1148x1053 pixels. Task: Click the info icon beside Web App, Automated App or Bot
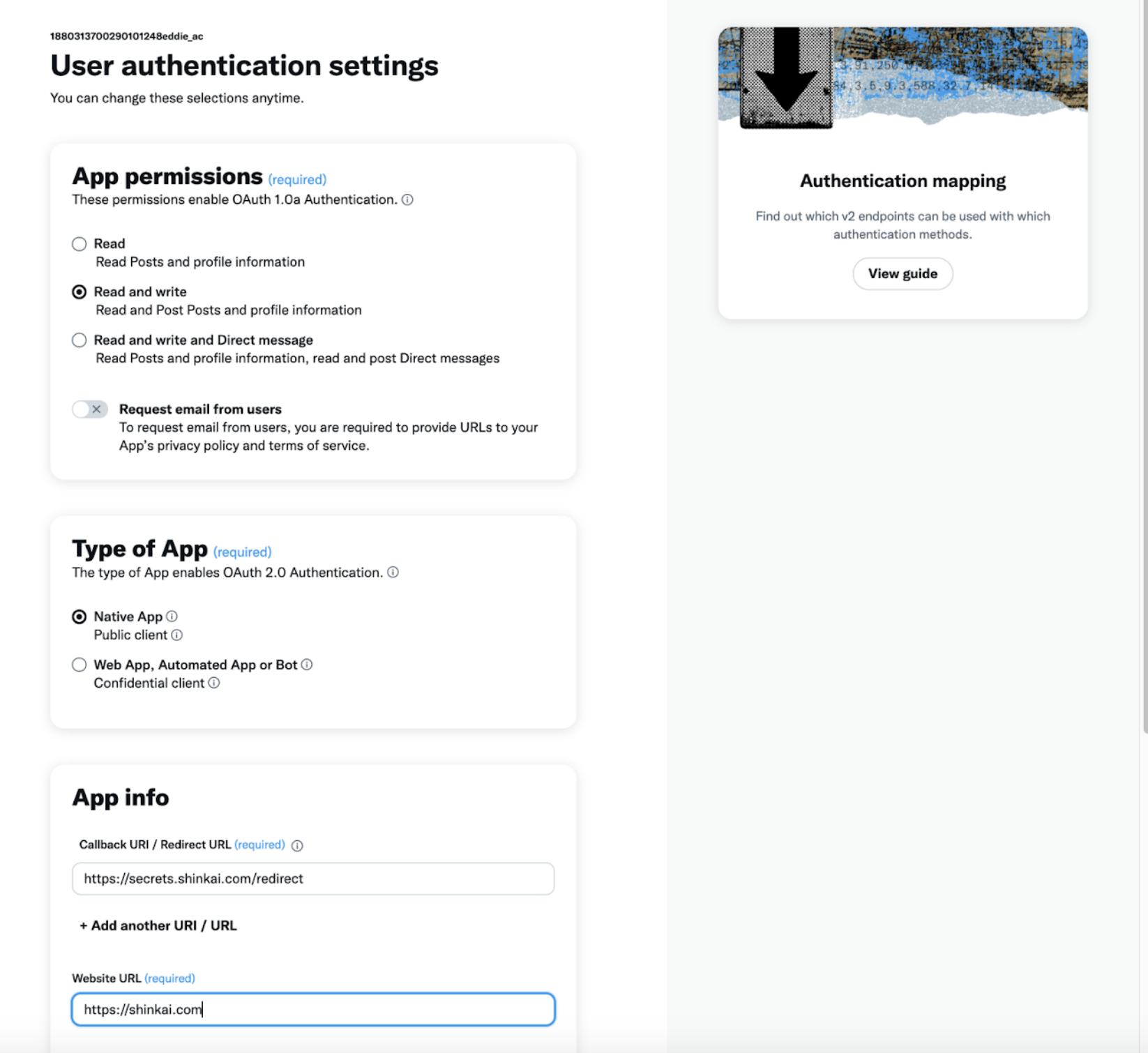[x=308, y=665]
